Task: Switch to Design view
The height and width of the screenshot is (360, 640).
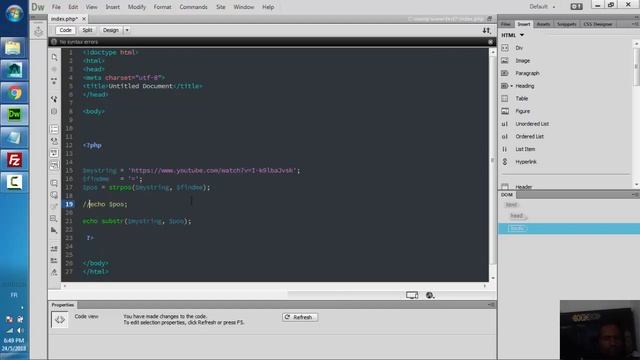Action: (x=111, y=30)
